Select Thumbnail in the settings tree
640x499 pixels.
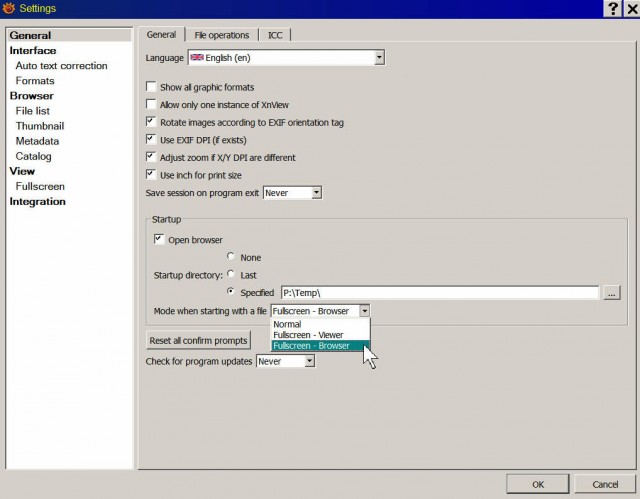click(40, 126)
